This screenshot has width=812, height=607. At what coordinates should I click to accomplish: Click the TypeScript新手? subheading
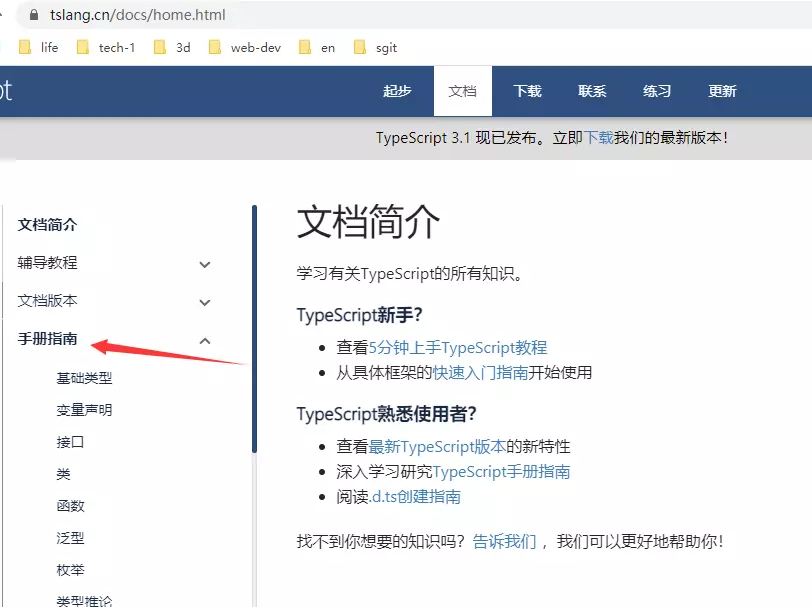(360, 315)
